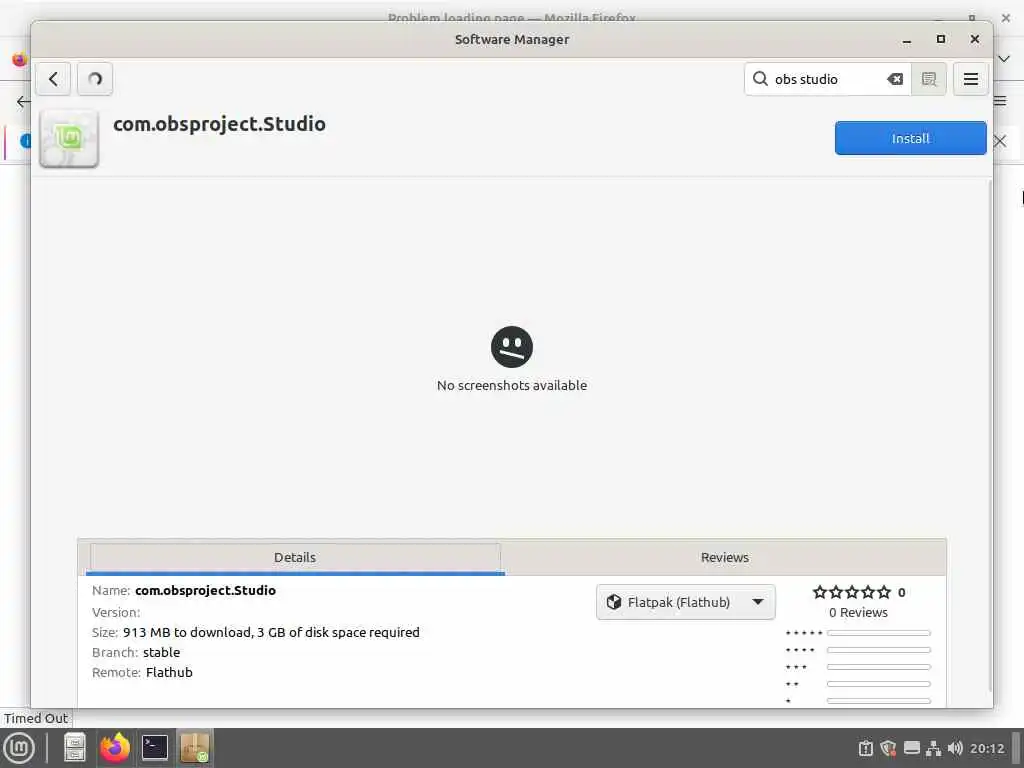Close the Software Manager window
Image resolution: width=1024 pixels, height=768 pixels.
click(x=974, y=39)
